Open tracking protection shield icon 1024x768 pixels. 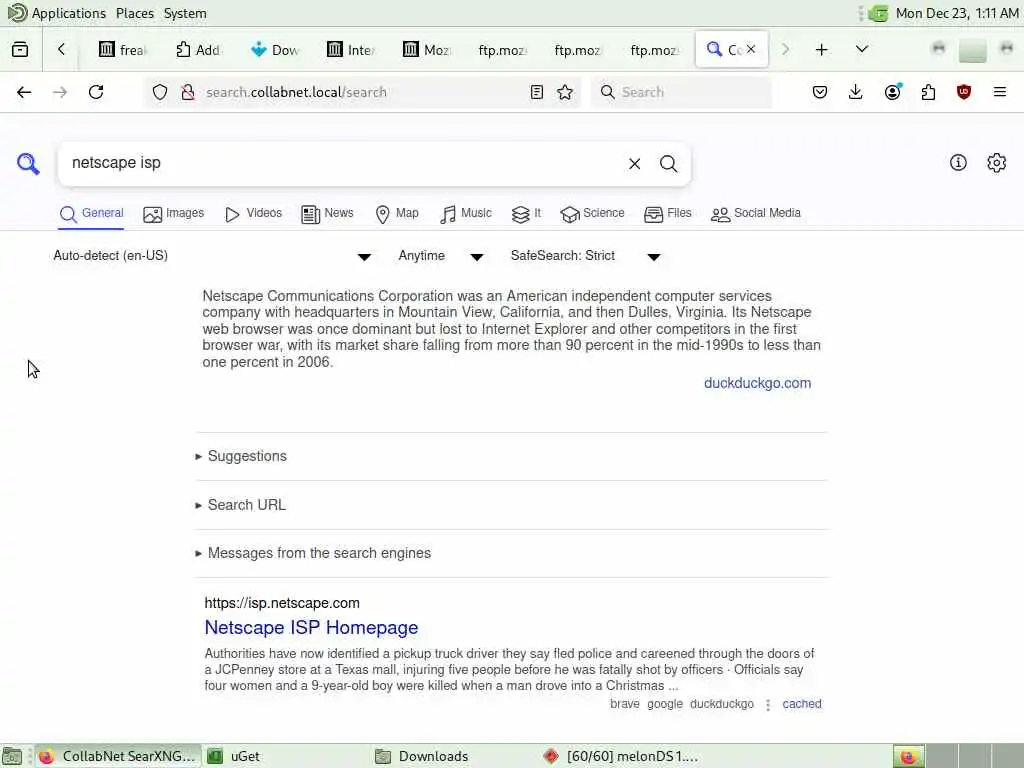[x=160, y=92]
